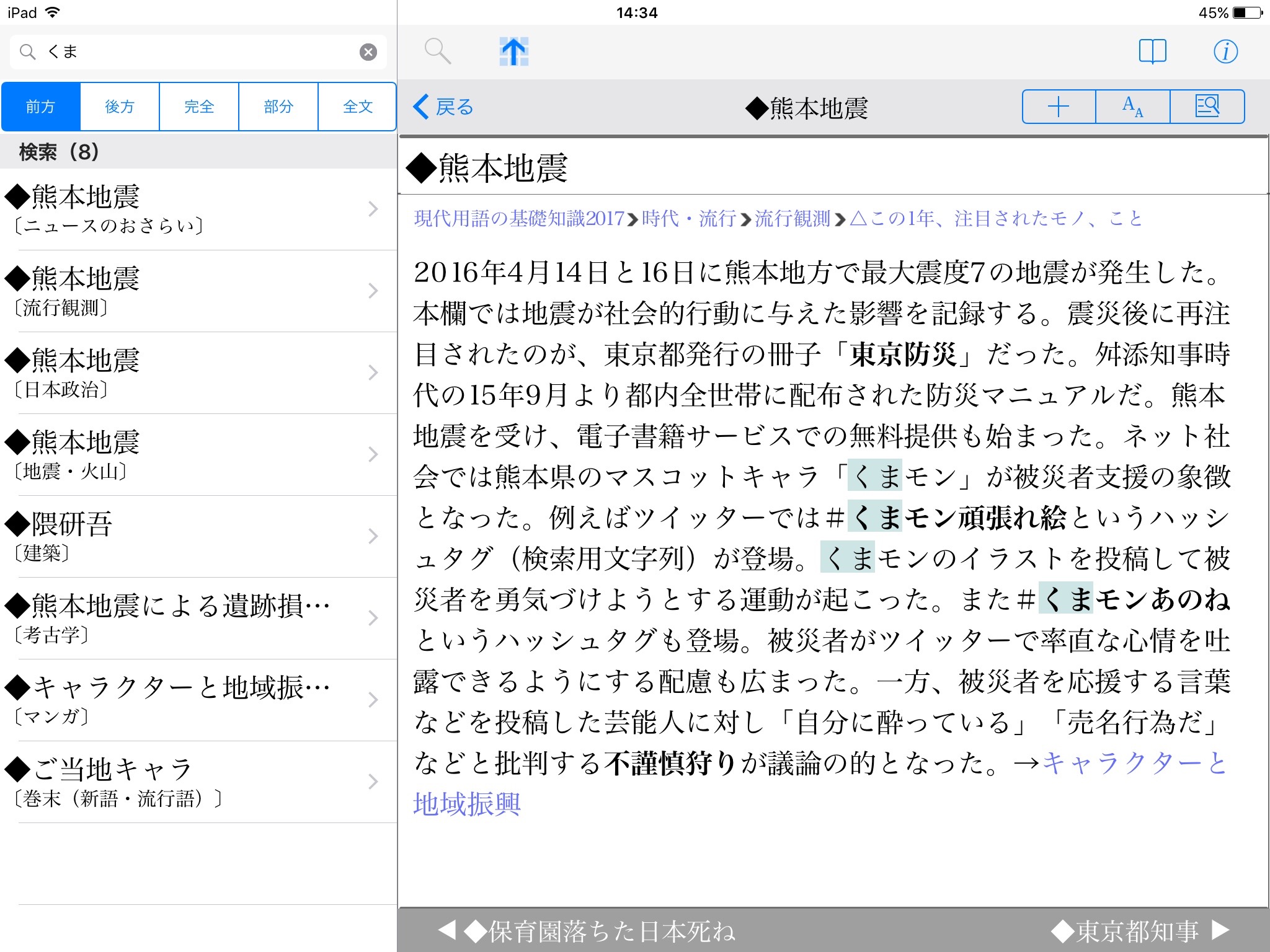Screen dimensions: 1270x952
Task: Tap the in-page search icon button
Action: 1207,107
